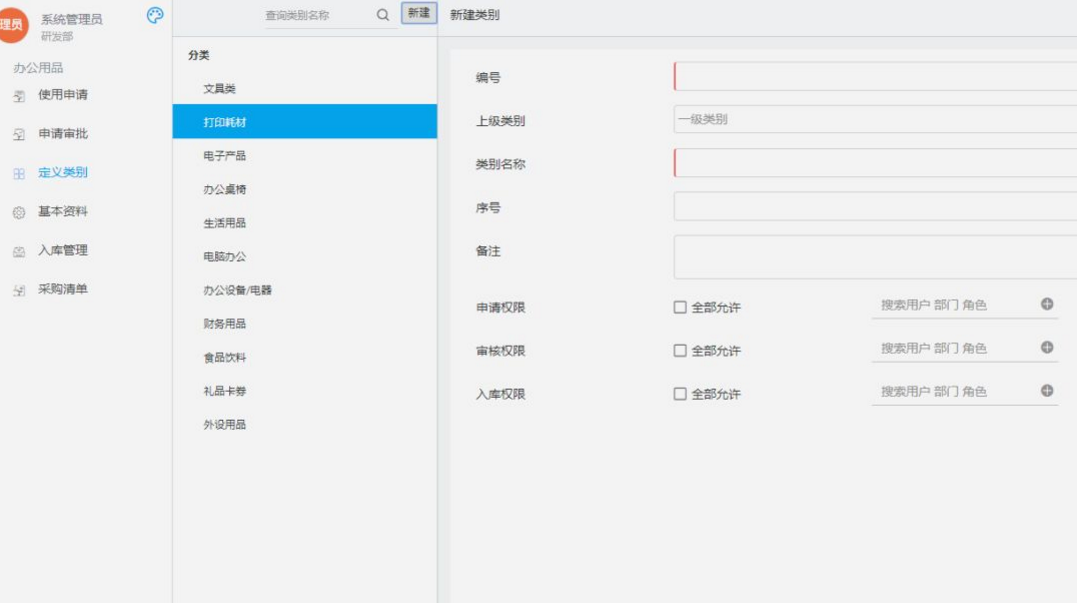Click the orange user avatar
This screenshot has width=1077, height=603.
tap(12, 25)
